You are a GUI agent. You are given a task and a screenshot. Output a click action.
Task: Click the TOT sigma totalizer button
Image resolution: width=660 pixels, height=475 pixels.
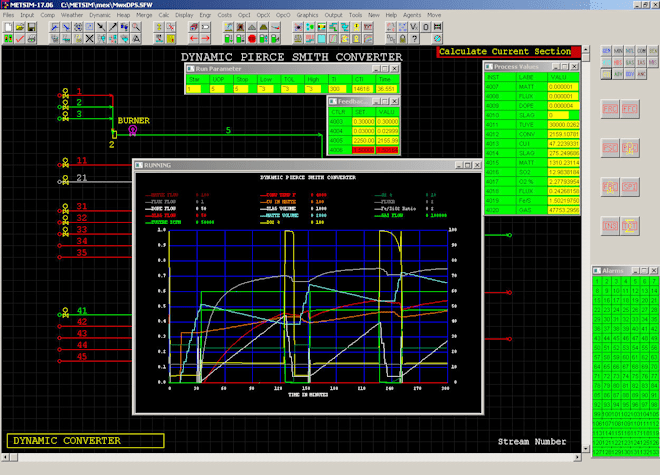pos(630,226)
